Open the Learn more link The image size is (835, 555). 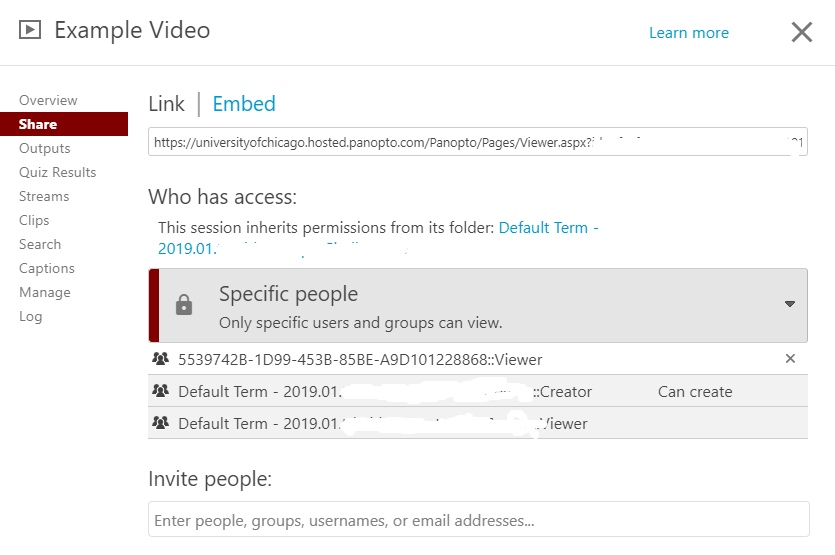(x=689, y=33)
